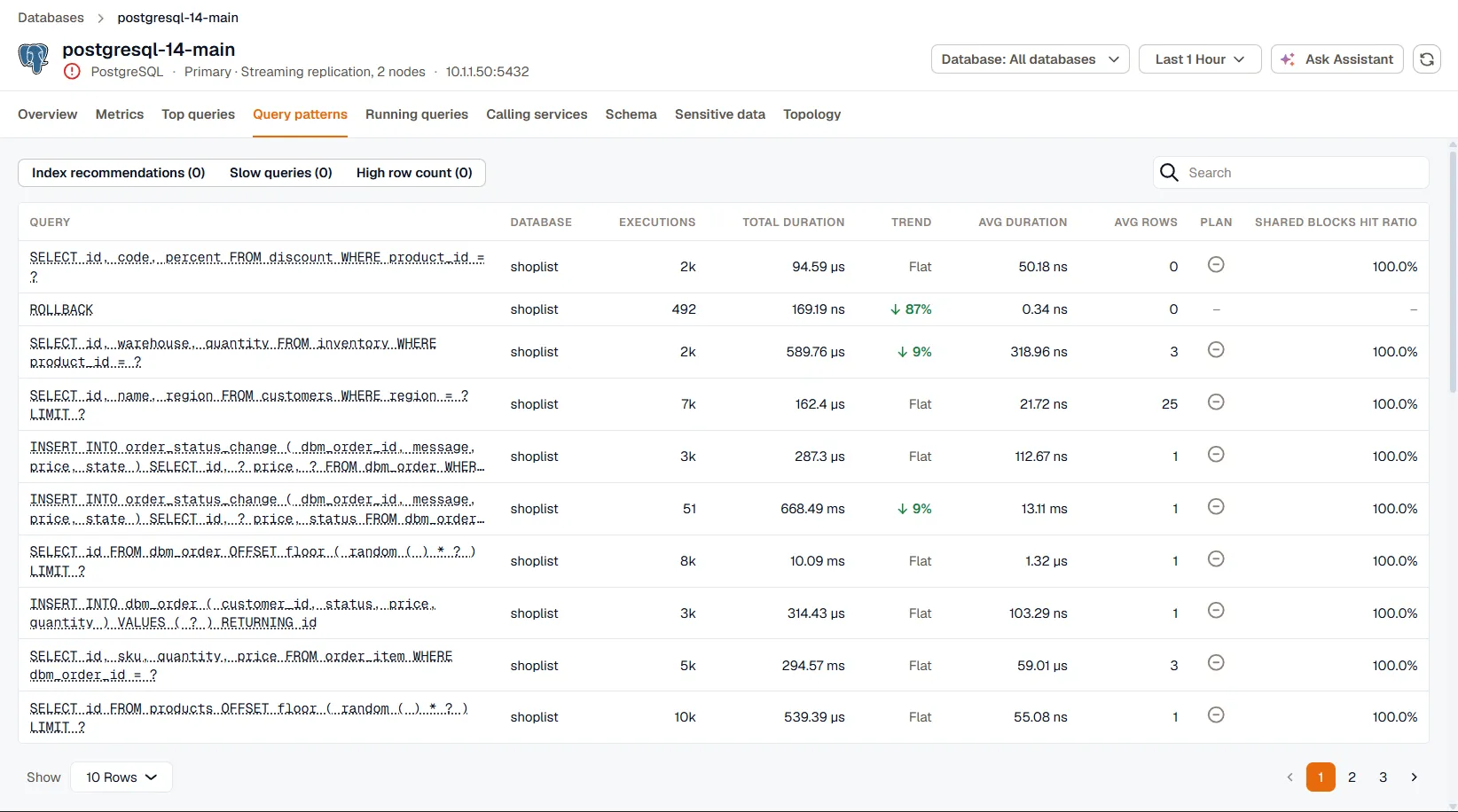
Task: Select current page 1 button
Action: tap(1321, 777)
